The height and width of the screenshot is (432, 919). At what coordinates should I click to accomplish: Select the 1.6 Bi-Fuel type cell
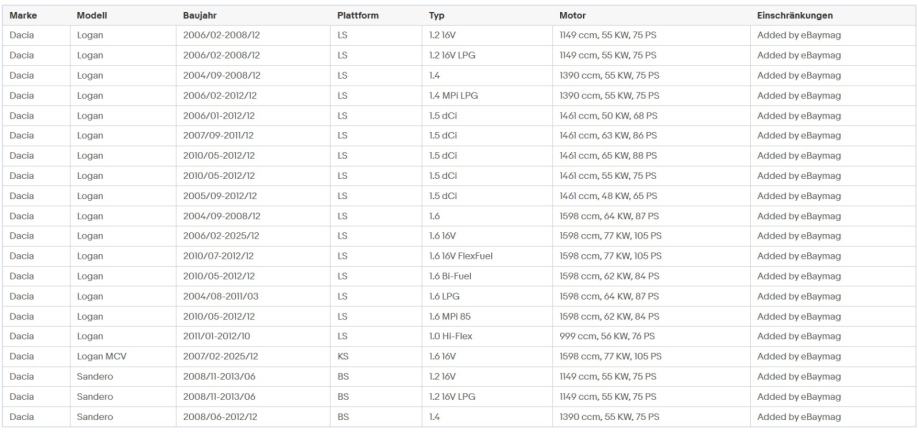(449, 275)
